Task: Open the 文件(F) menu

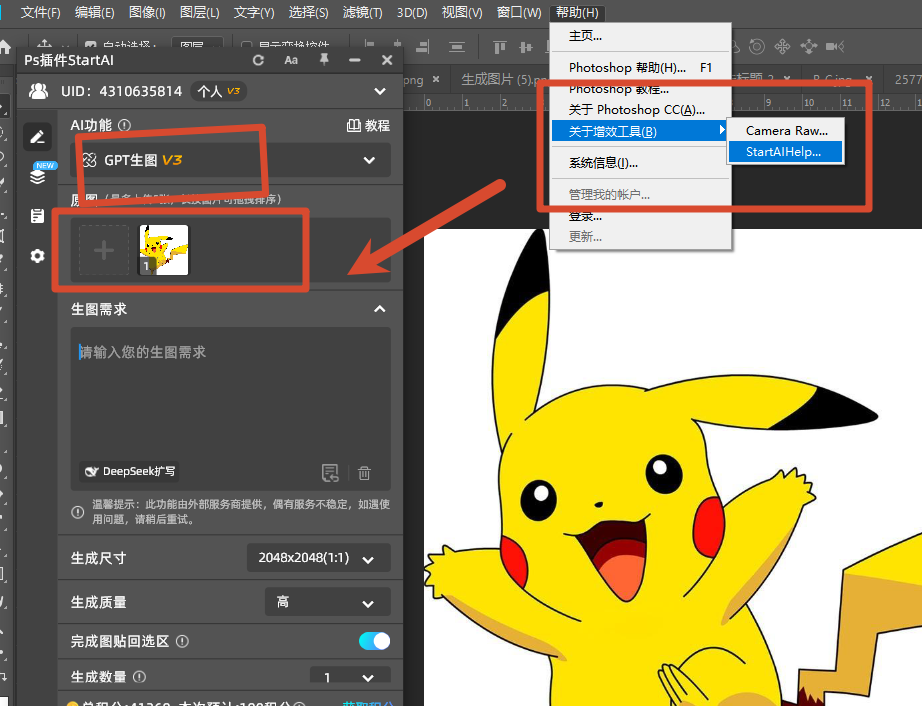Action: [41, 12]
